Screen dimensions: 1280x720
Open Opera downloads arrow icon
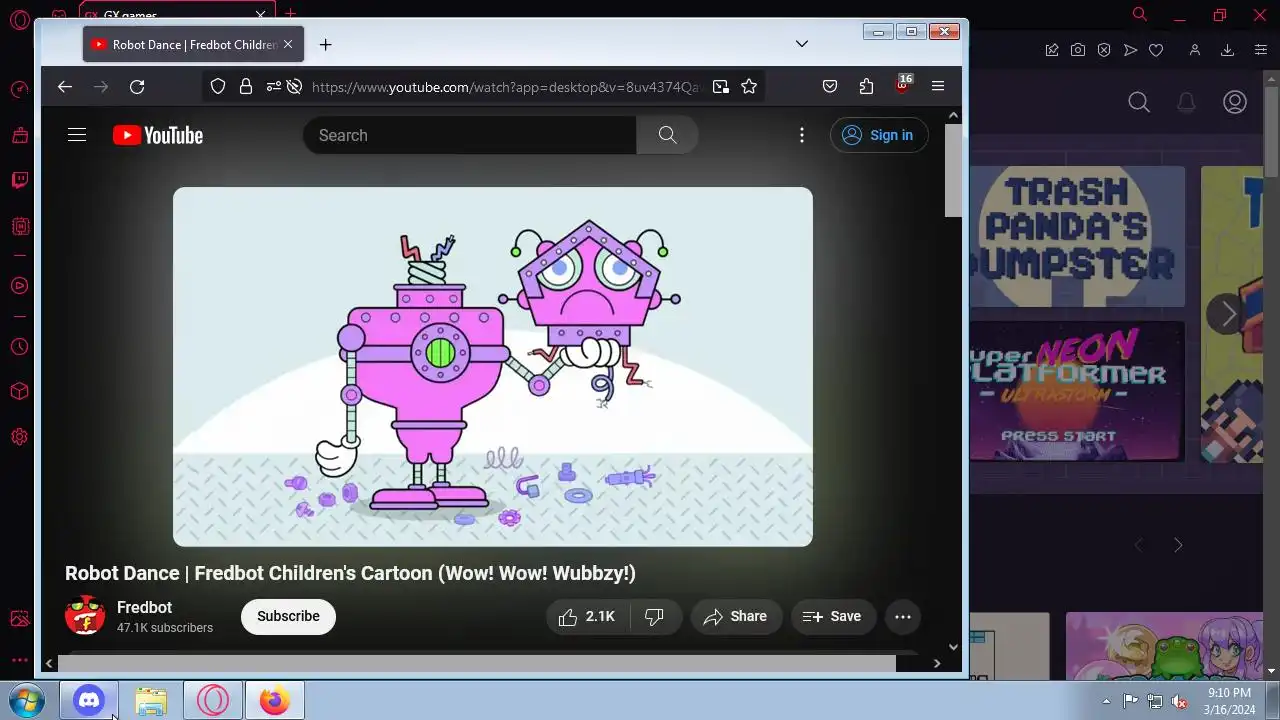(x=1227, y=50)
